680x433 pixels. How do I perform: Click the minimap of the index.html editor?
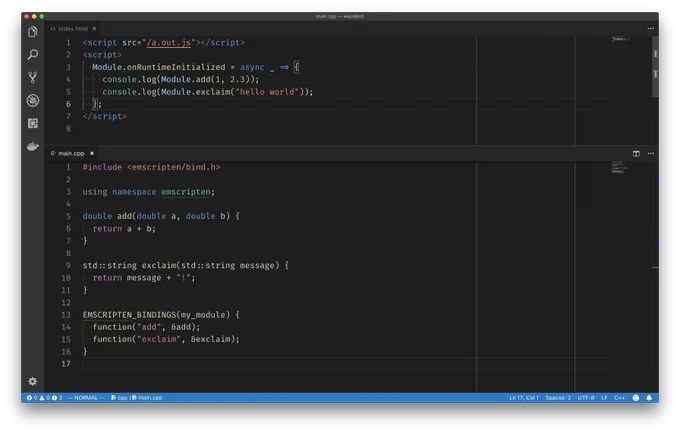pyautogui.click(x=620, y=39)
